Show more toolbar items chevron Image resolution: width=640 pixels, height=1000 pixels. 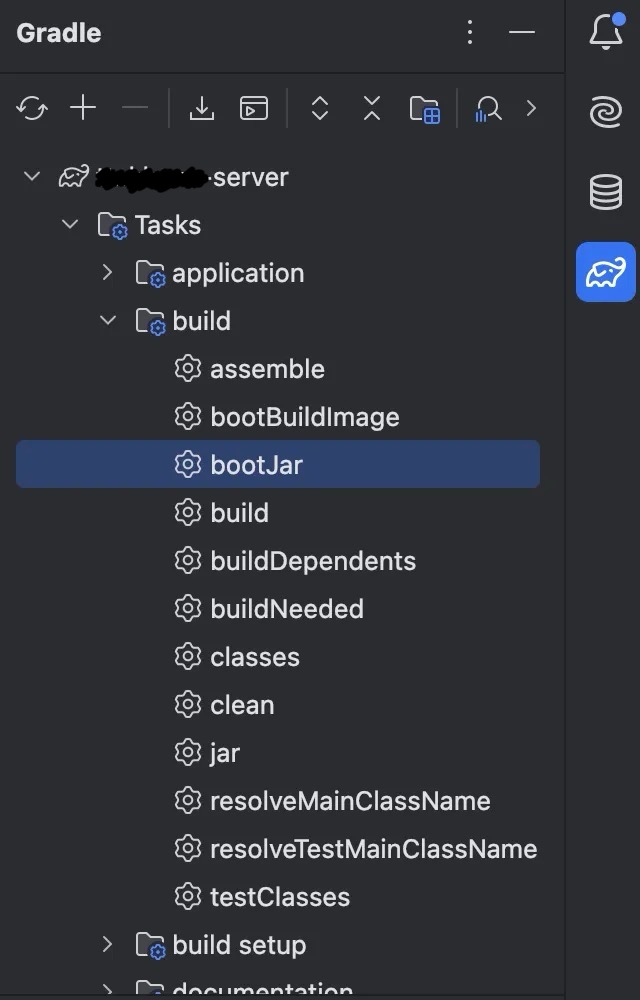tap(531, 108)
